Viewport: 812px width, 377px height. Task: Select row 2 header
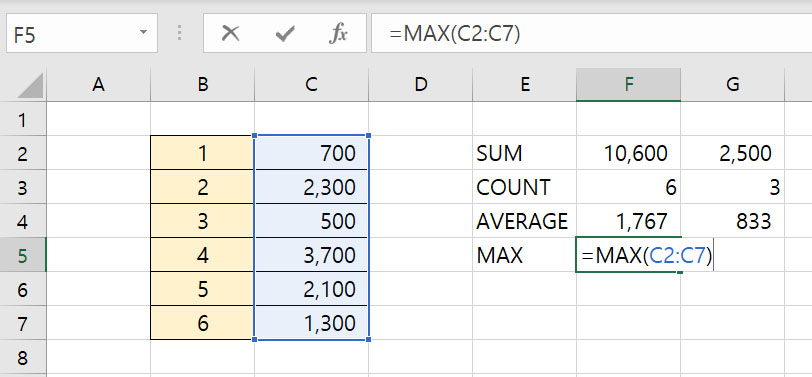[x=23, y=153]
